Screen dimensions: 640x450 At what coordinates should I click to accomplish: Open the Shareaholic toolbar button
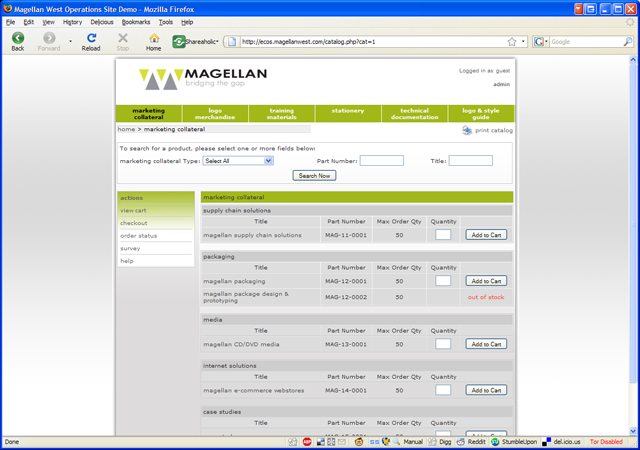[195, 42]
